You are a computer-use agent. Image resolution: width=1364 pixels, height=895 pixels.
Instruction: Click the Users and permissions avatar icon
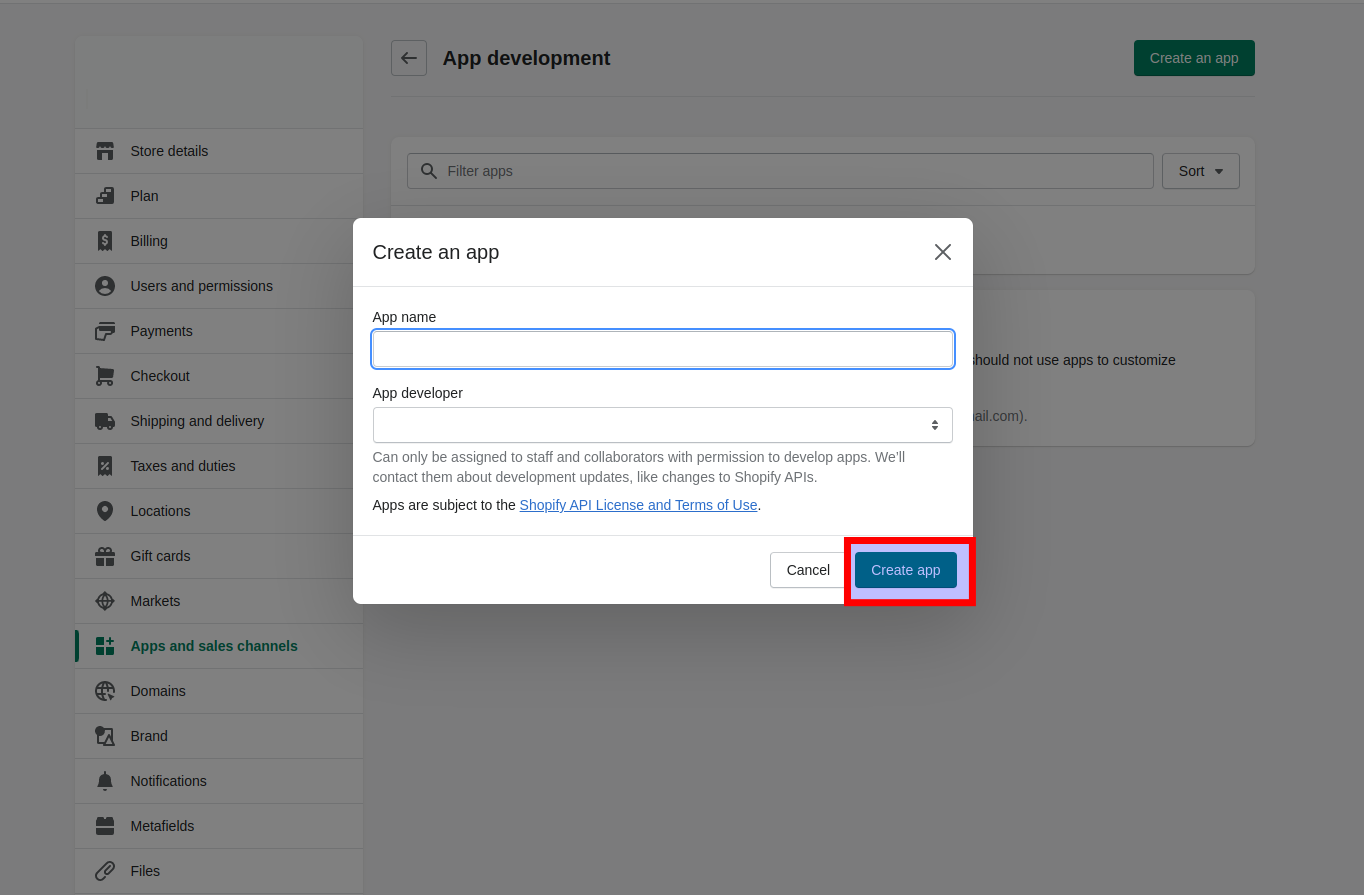click(x=105, y=286)
